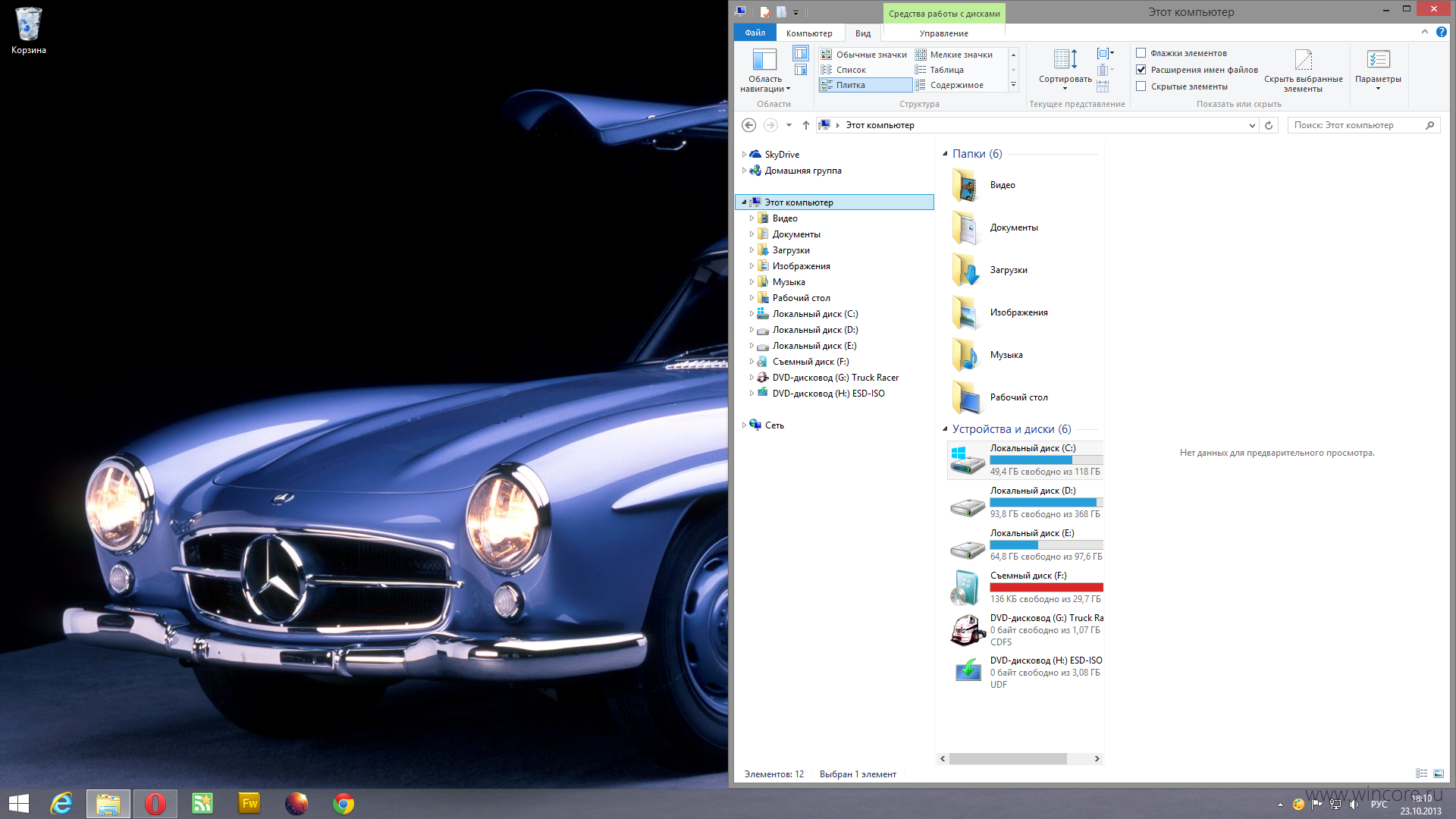Select DVD-дисковод (G:) Truck Racer tile
This screenshot has width=1456, height=819.
pyautogui.click(x=1025, y=629)
